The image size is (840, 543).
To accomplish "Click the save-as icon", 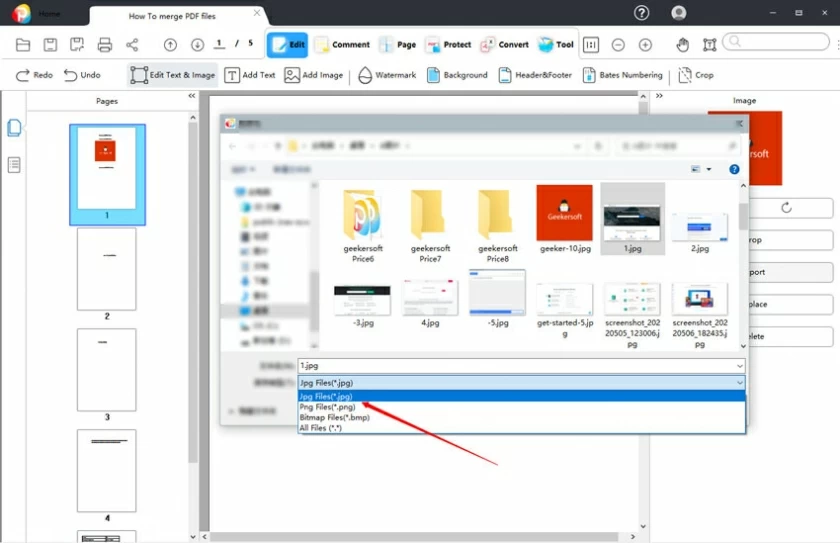I will click(x=77, y=45).
